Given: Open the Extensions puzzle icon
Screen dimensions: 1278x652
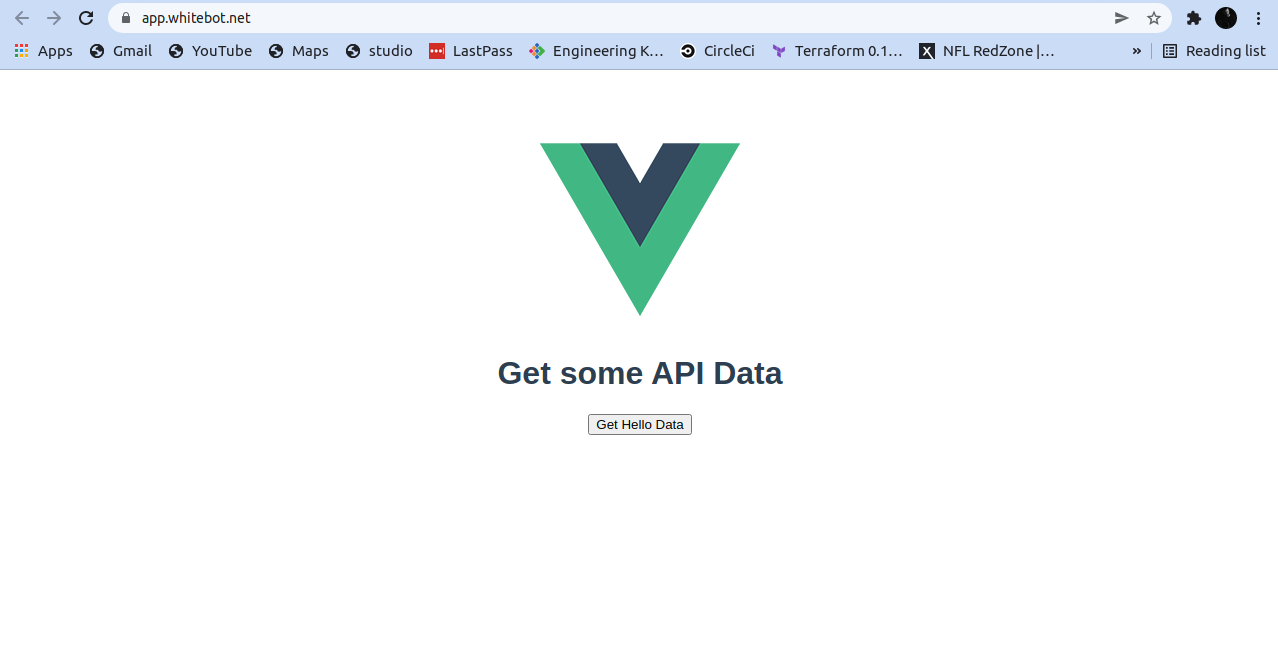Looking at the screenshot, I should coord(1194,18).
